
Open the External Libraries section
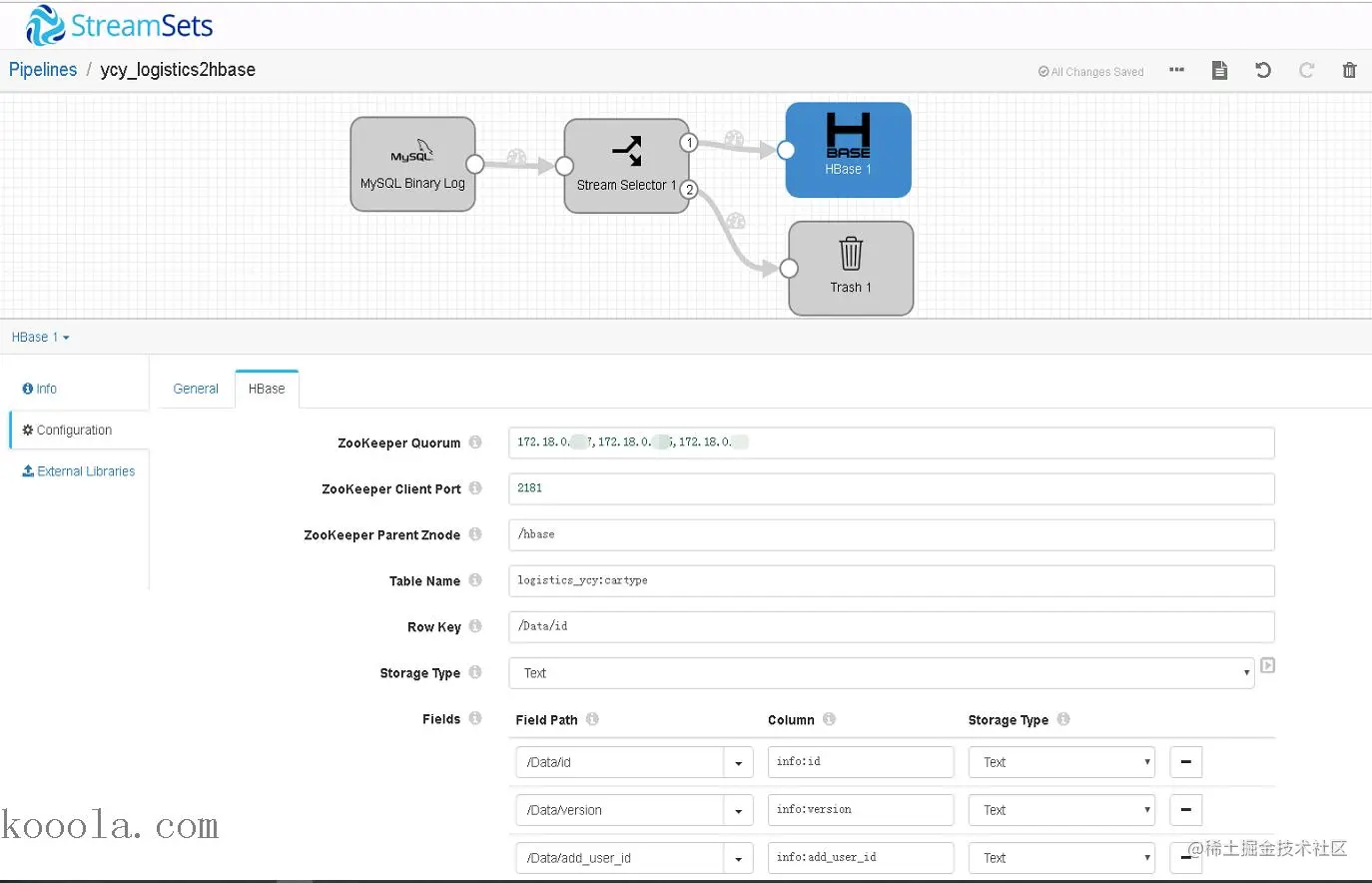tap(79, 471)
